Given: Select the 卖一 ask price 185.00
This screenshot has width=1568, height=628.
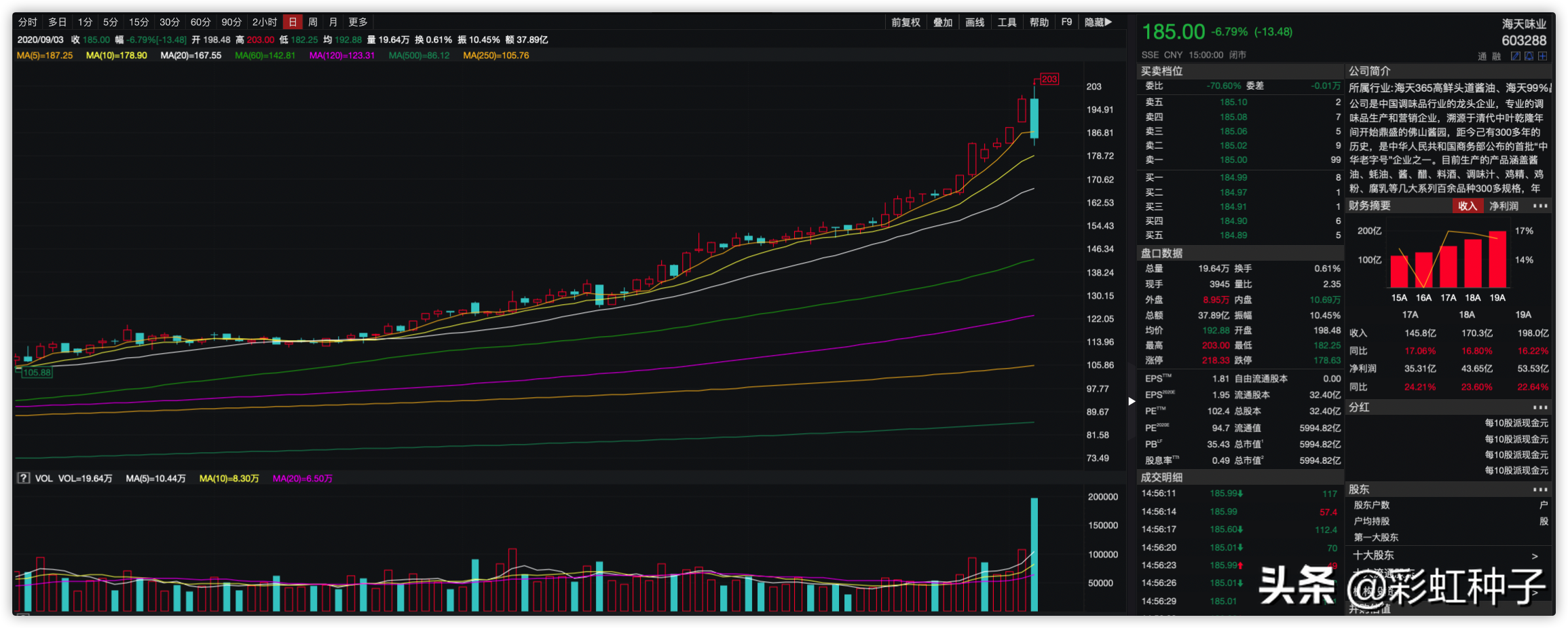Looking at the screenshot, I should (1233, 160).
